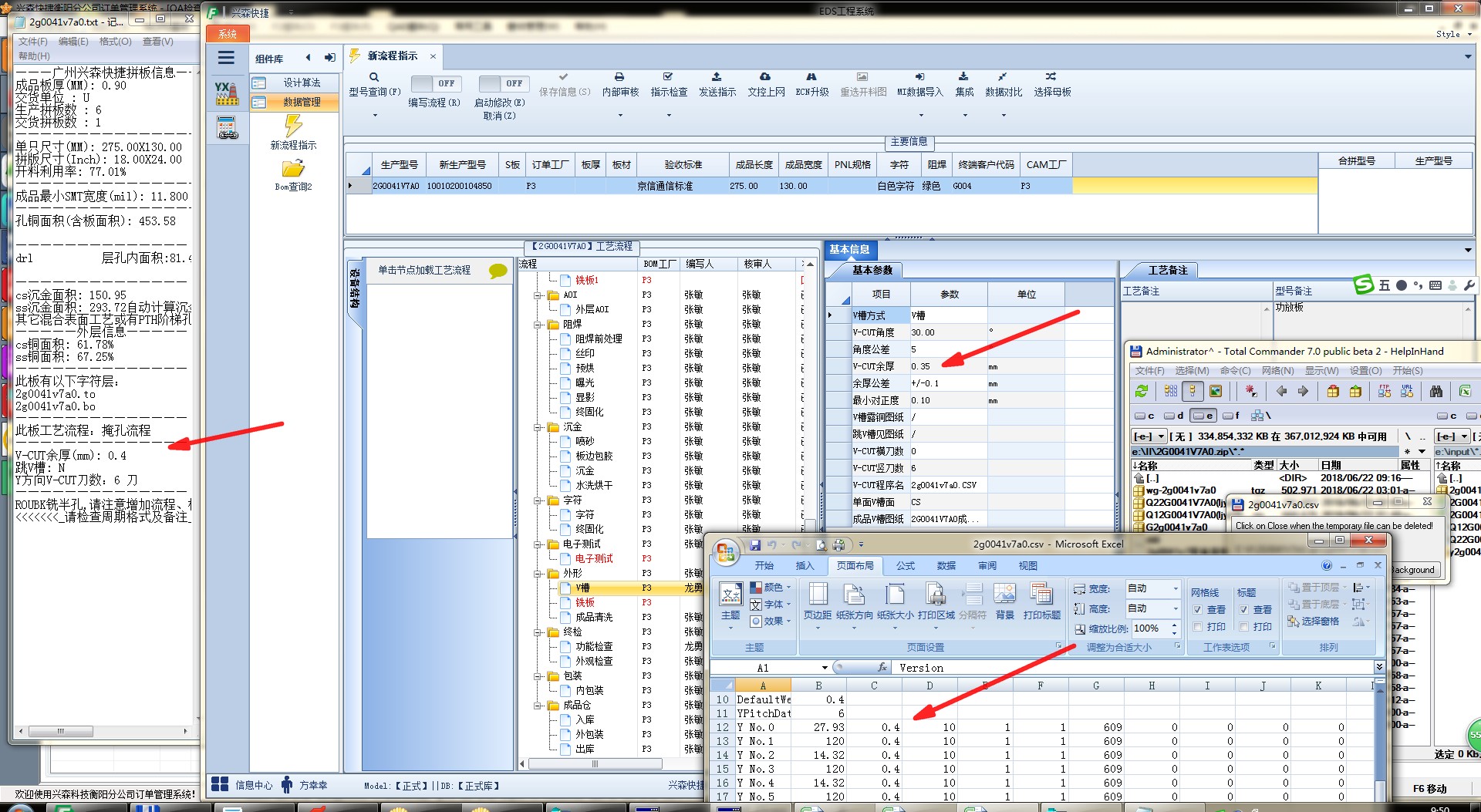The width and height of the screenshot is (1481, 812).
Task: Click YX factory icon in left sidebar
Action: [226, 94]
